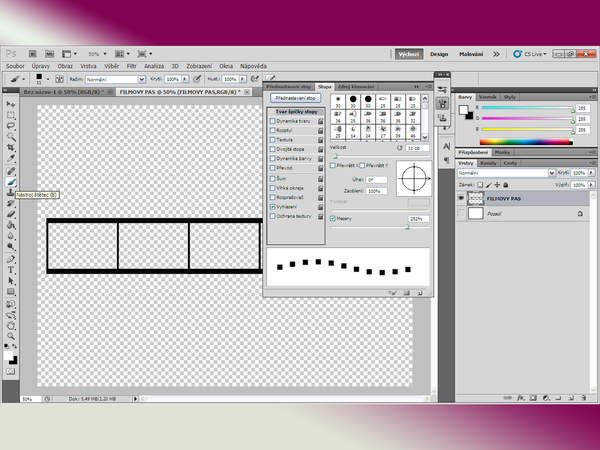600x450 pixels.
Task: Hide the FILMOVY PAS layer
Action: (x=461, y=198)
